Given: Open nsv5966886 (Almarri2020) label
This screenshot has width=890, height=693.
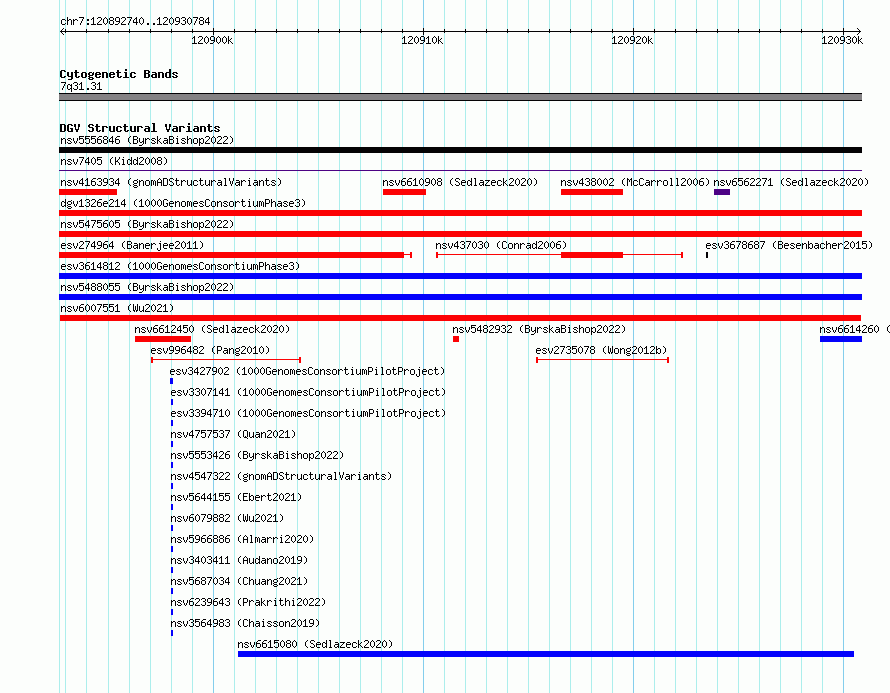Looking at the screenshot, I should click(x=242, y=539).
